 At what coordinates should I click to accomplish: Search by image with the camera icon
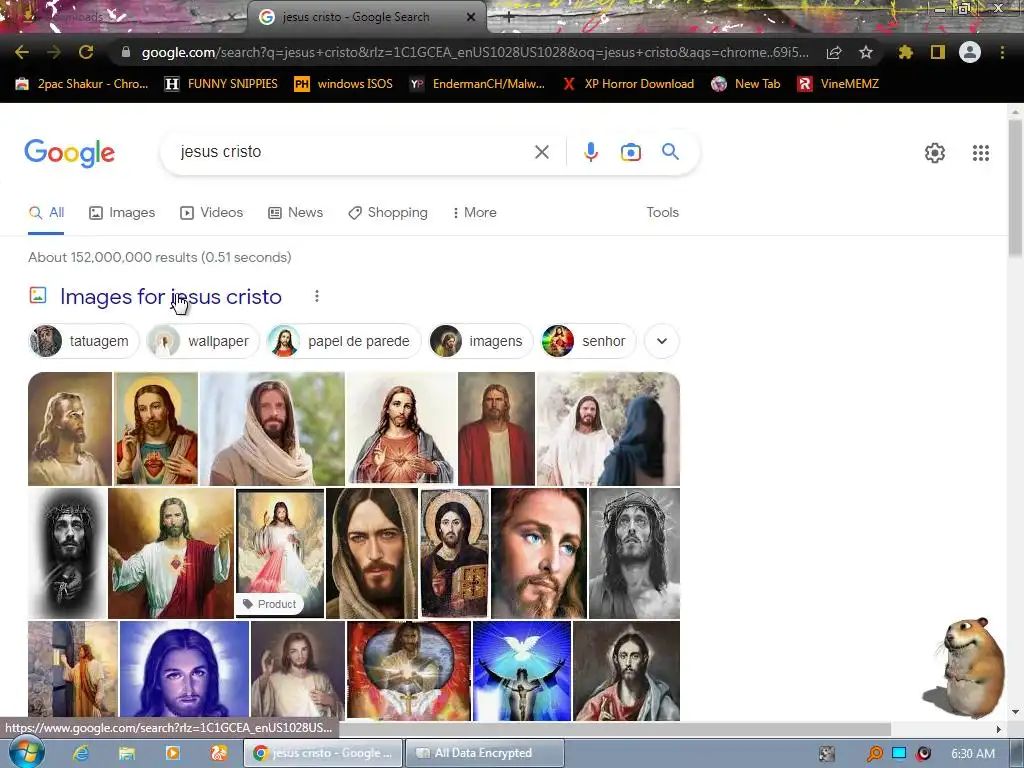[x=630, y=152]
